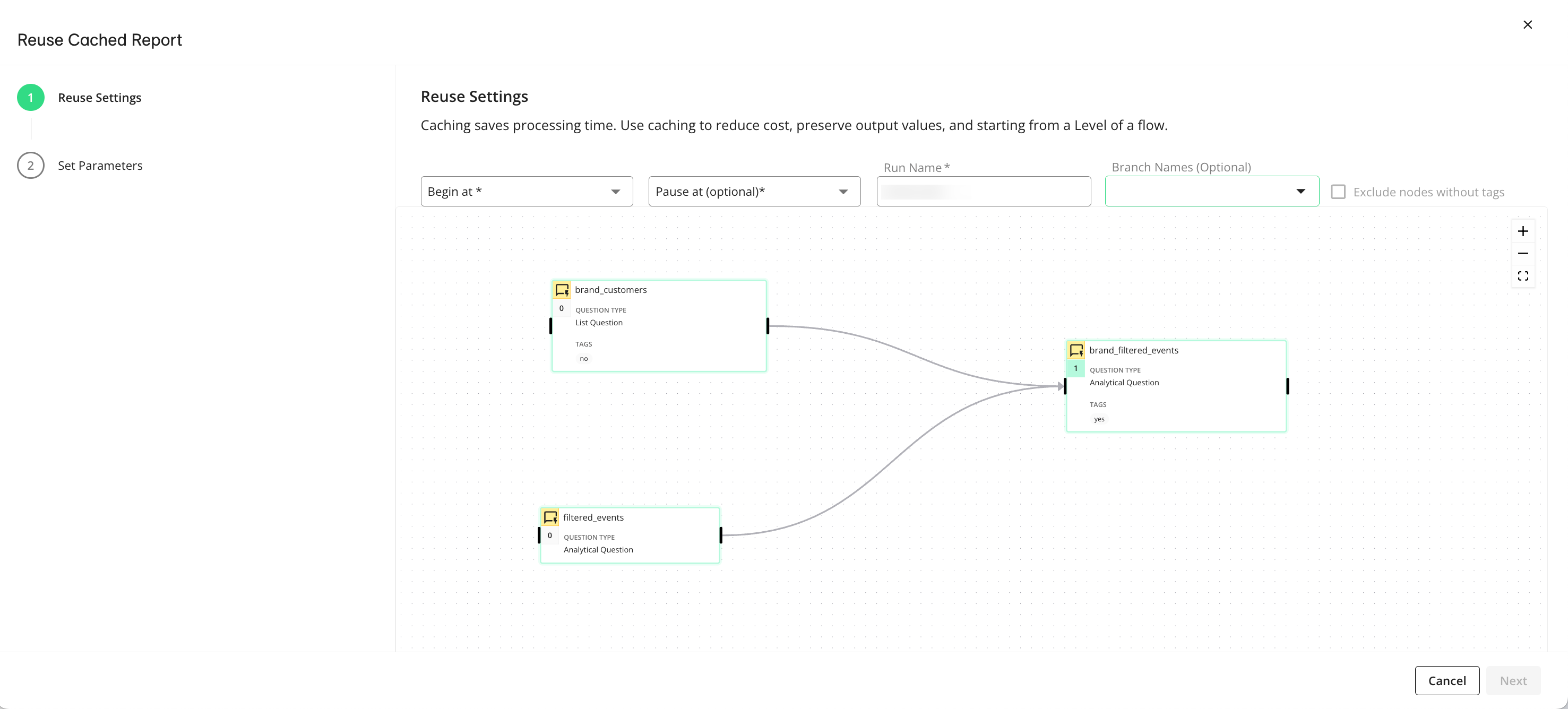Focus the Run Name input field

tap(983, 192)
